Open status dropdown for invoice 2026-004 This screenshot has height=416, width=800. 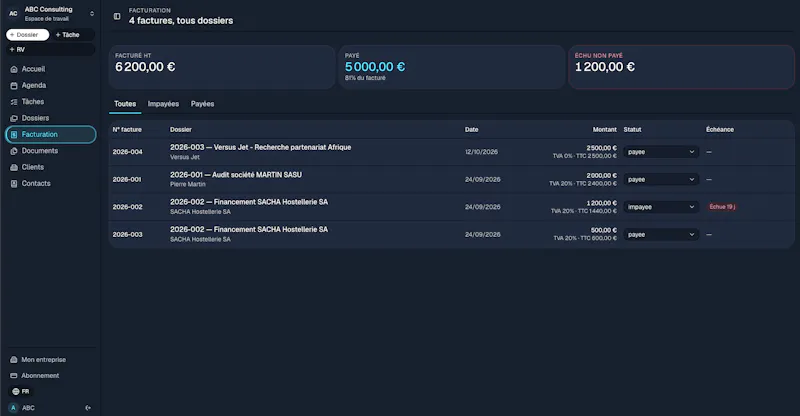point(661,152)
